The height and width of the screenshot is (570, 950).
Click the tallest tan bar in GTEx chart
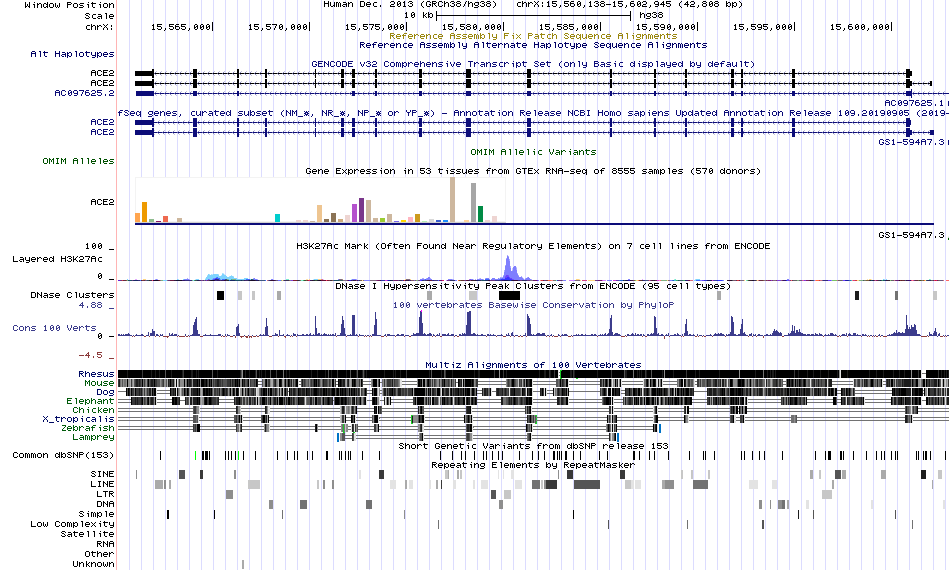[453, 199]
